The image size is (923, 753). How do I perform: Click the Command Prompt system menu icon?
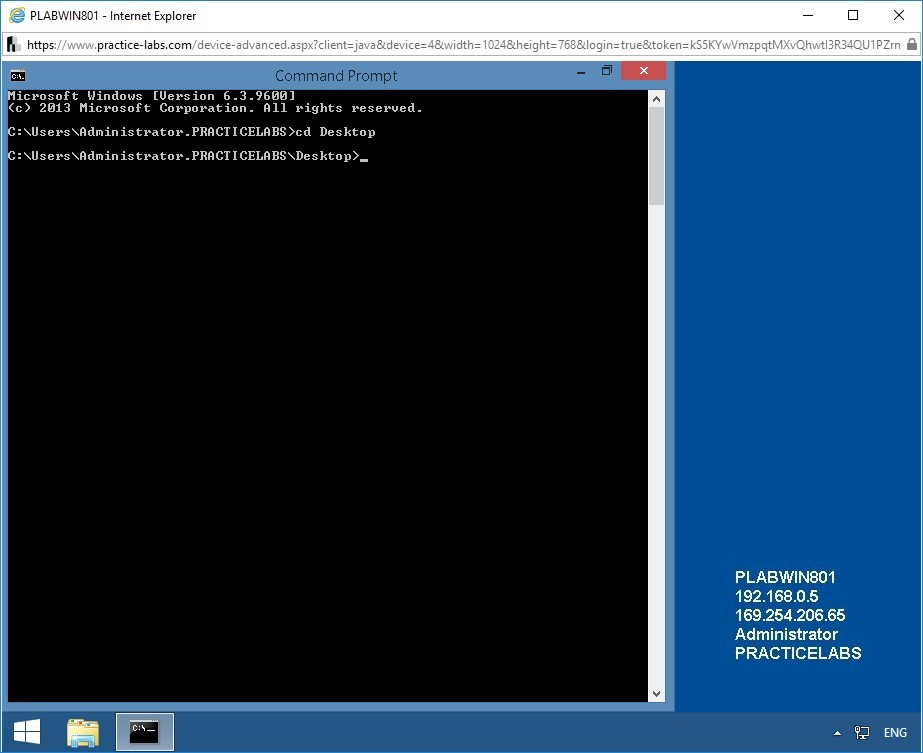click(x=17, y=75)
